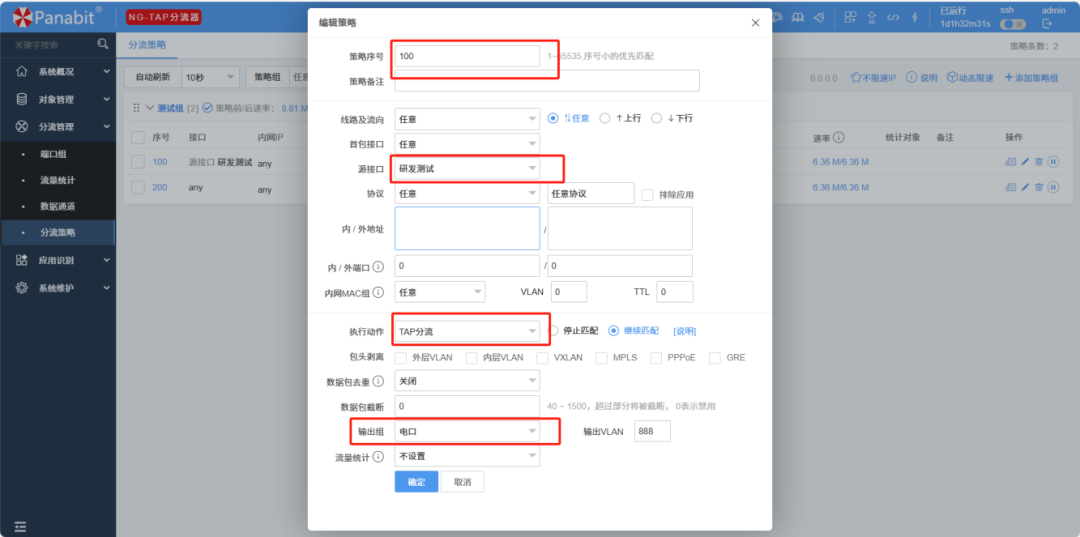This screenshot has width=1080, height=537.
Task: Check the PPPoE checkbox
Action: point(656,357)
